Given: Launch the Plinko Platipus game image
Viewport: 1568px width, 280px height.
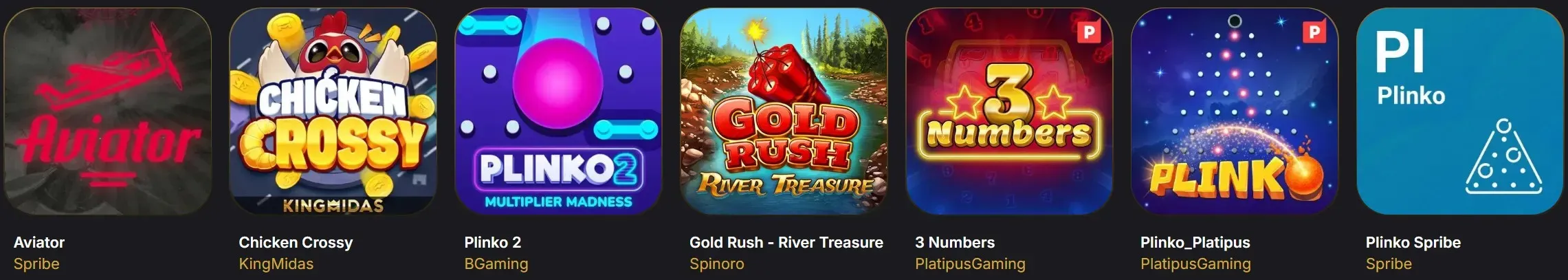Looking at the screenshot, I should [x=1235, y=111].
